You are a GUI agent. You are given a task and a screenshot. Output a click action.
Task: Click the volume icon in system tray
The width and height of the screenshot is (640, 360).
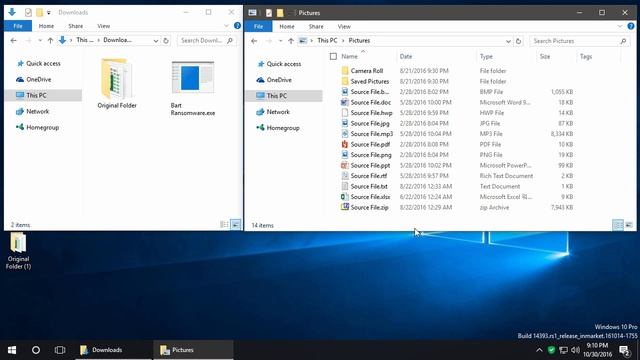coord(576,350)
